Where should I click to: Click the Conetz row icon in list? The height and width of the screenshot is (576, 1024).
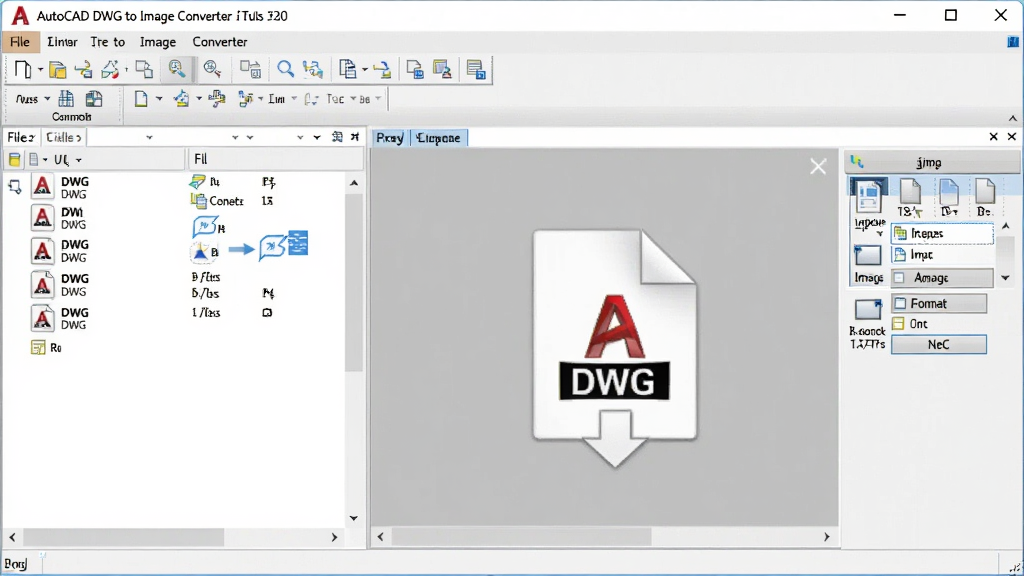point(198,201)
